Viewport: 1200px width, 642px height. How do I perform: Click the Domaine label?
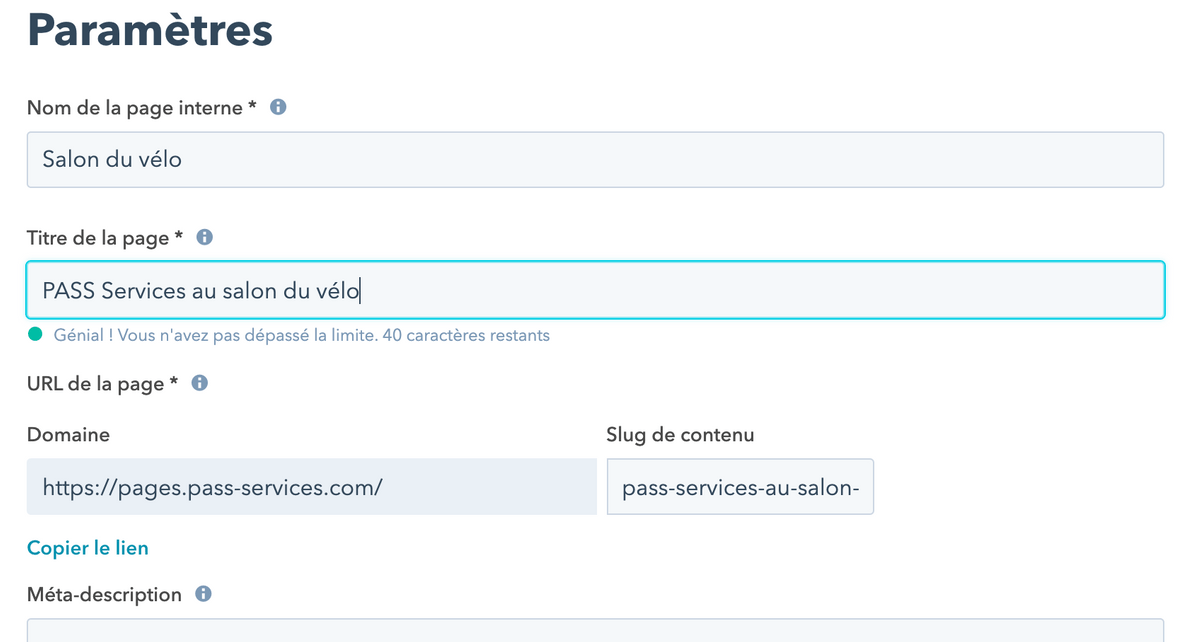[x=68, y=435]
